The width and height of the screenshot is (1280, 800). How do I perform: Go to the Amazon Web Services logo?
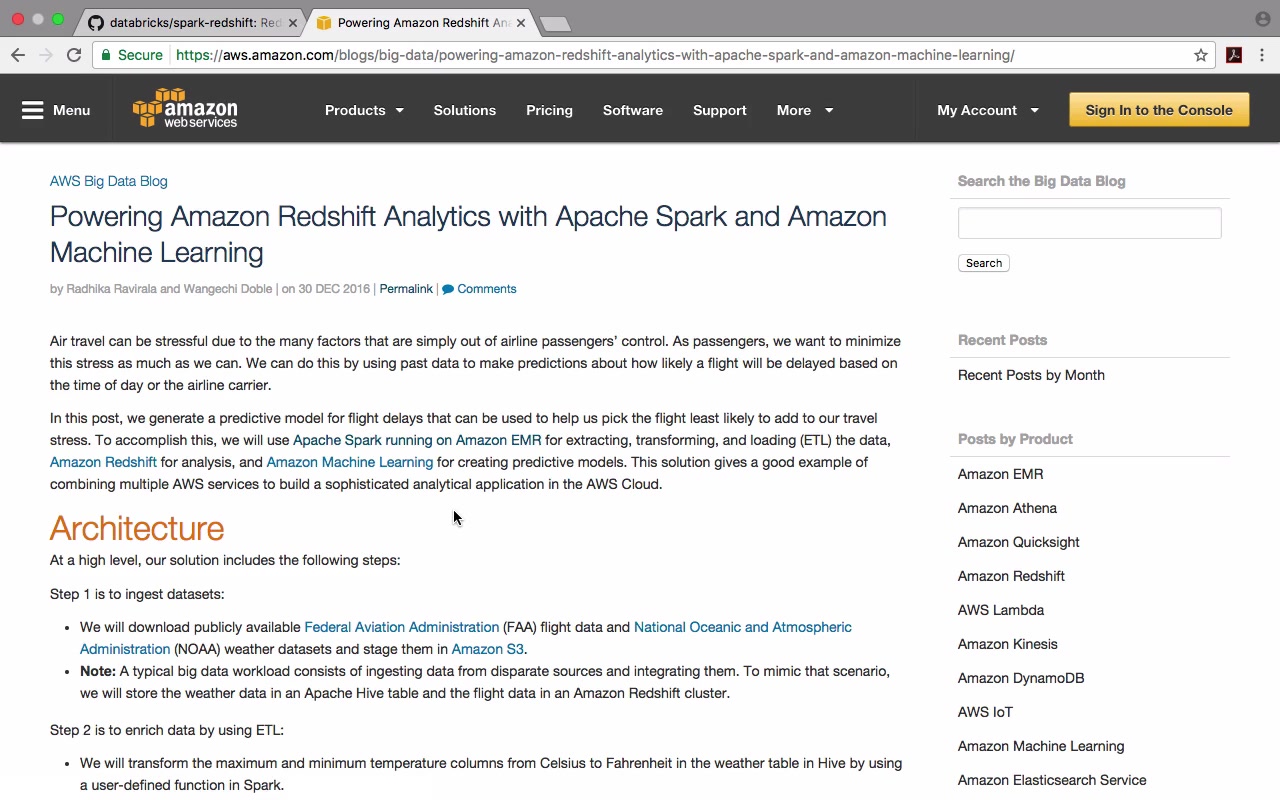185,109
